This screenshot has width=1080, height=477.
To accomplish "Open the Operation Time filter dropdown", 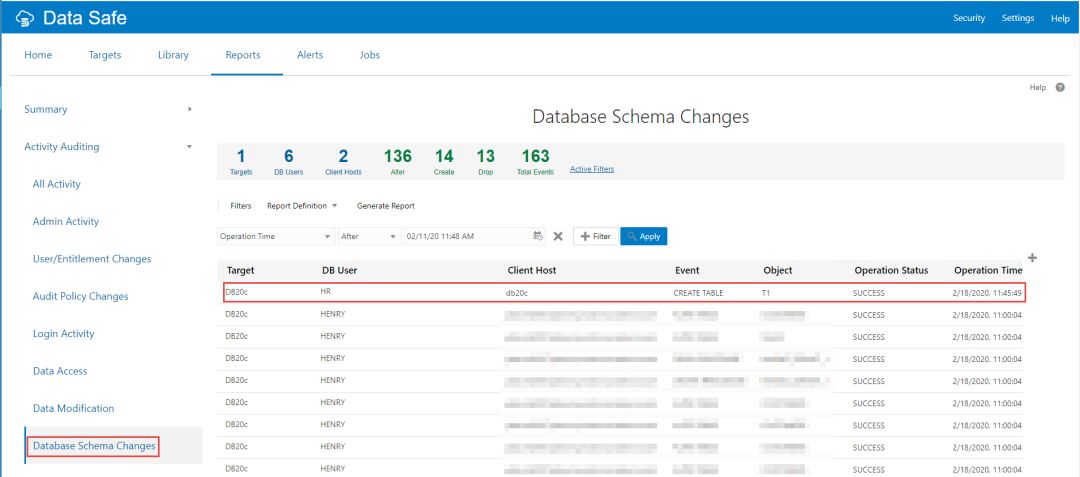I will coord(276,236).
